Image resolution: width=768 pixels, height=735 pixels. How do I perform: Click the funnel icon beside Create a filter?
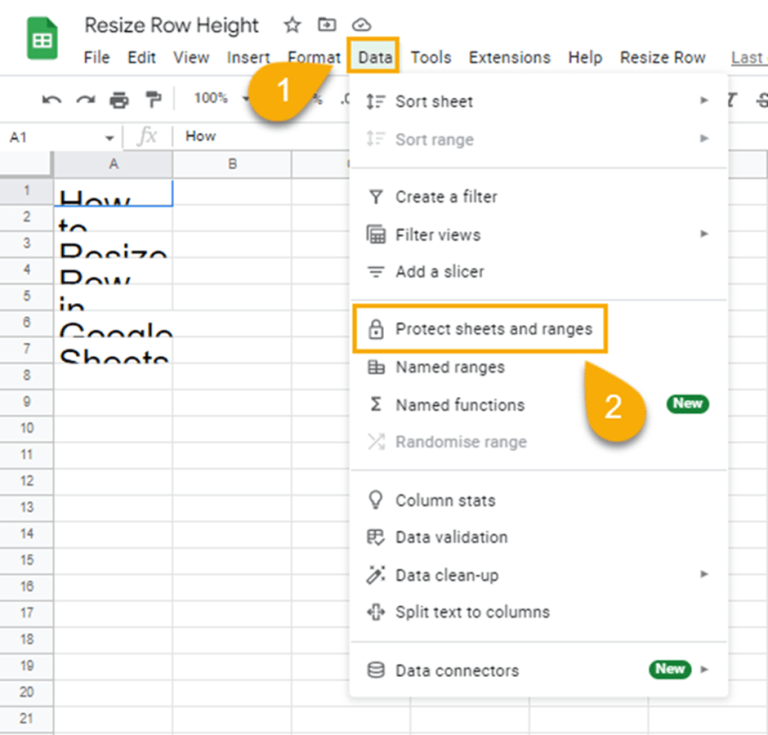pos(376,197)
